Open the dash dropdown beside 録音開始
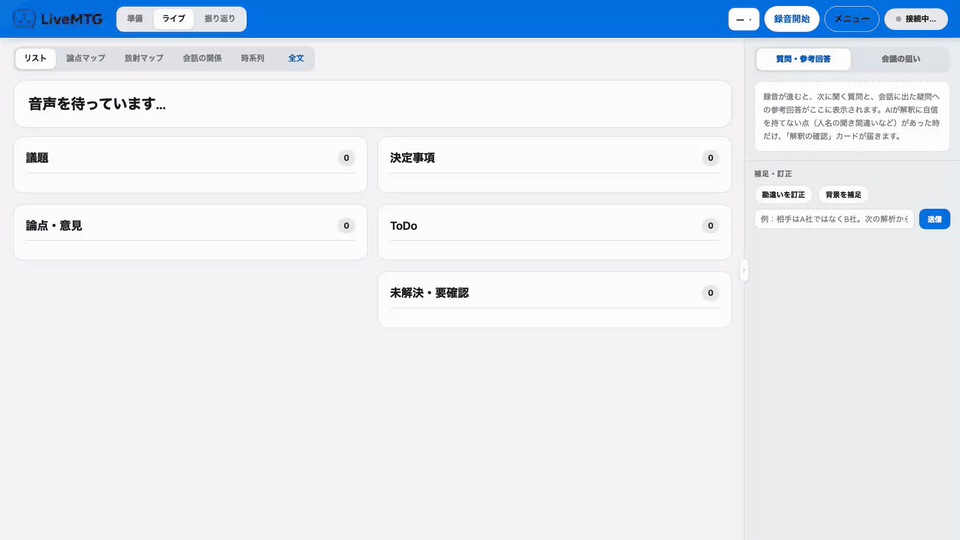960x540 pixels. [743, 19]
